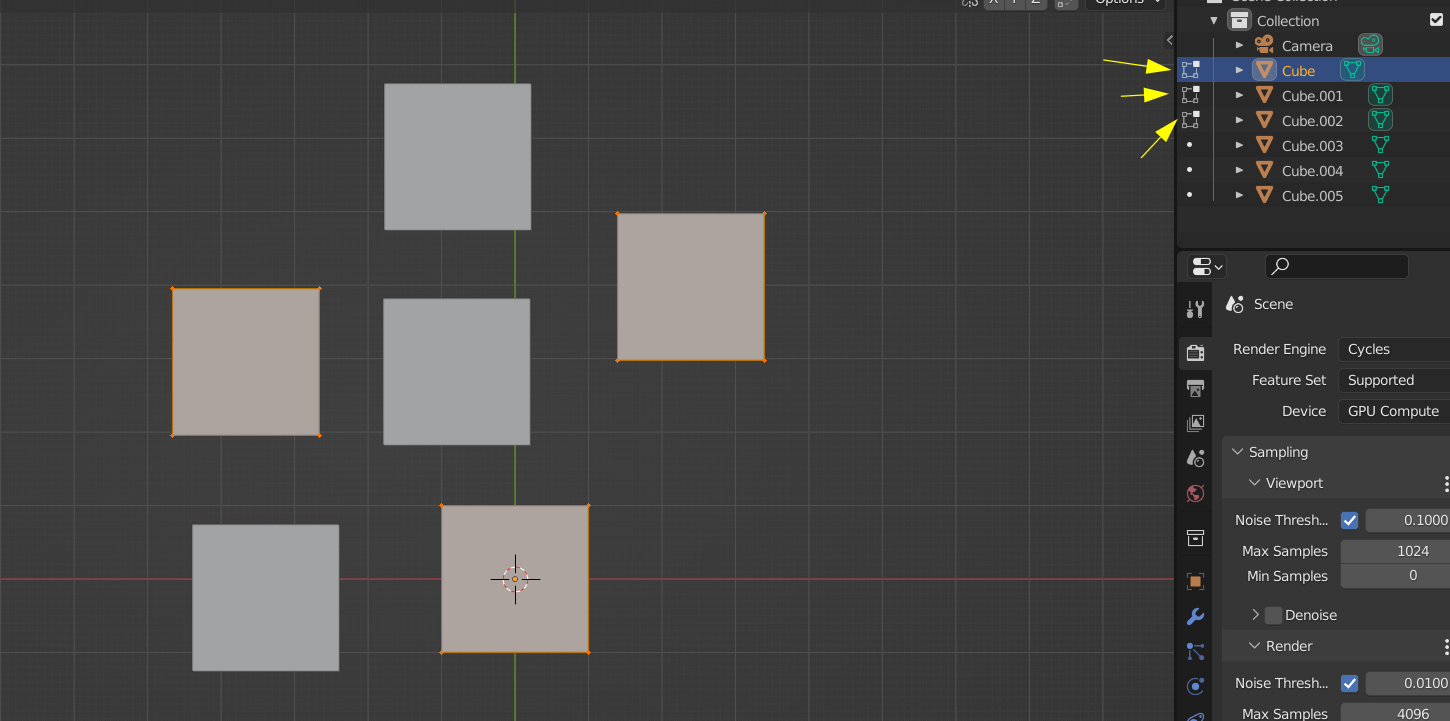Image resolution: width=1450 pixels, height=721 pixels.
Task: Expand the Cube row in outliner
Action: click(x=1239, y=70)
